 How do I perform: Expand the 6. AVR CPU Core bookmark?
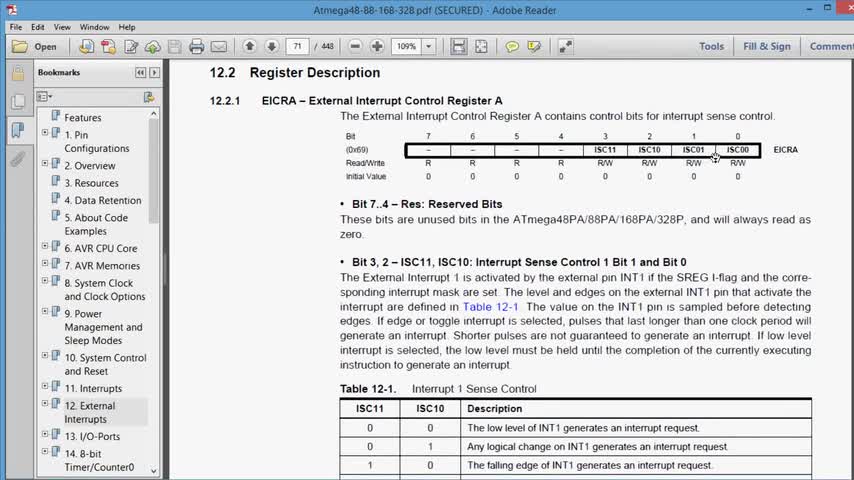click(45, 246)
